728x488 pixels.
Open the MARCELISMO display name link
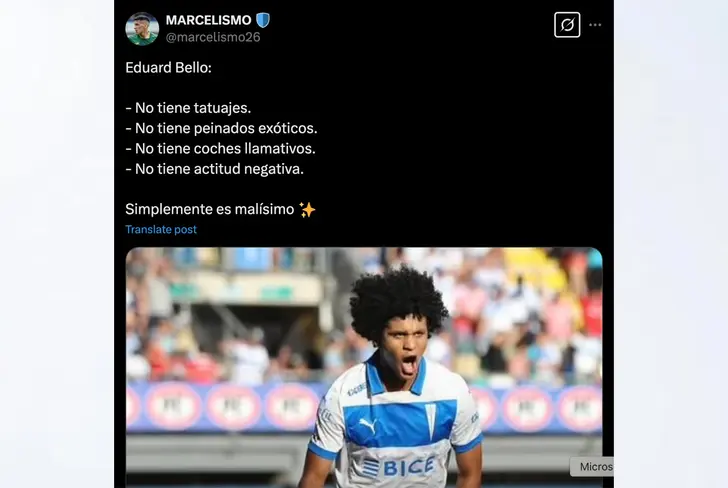208,20
